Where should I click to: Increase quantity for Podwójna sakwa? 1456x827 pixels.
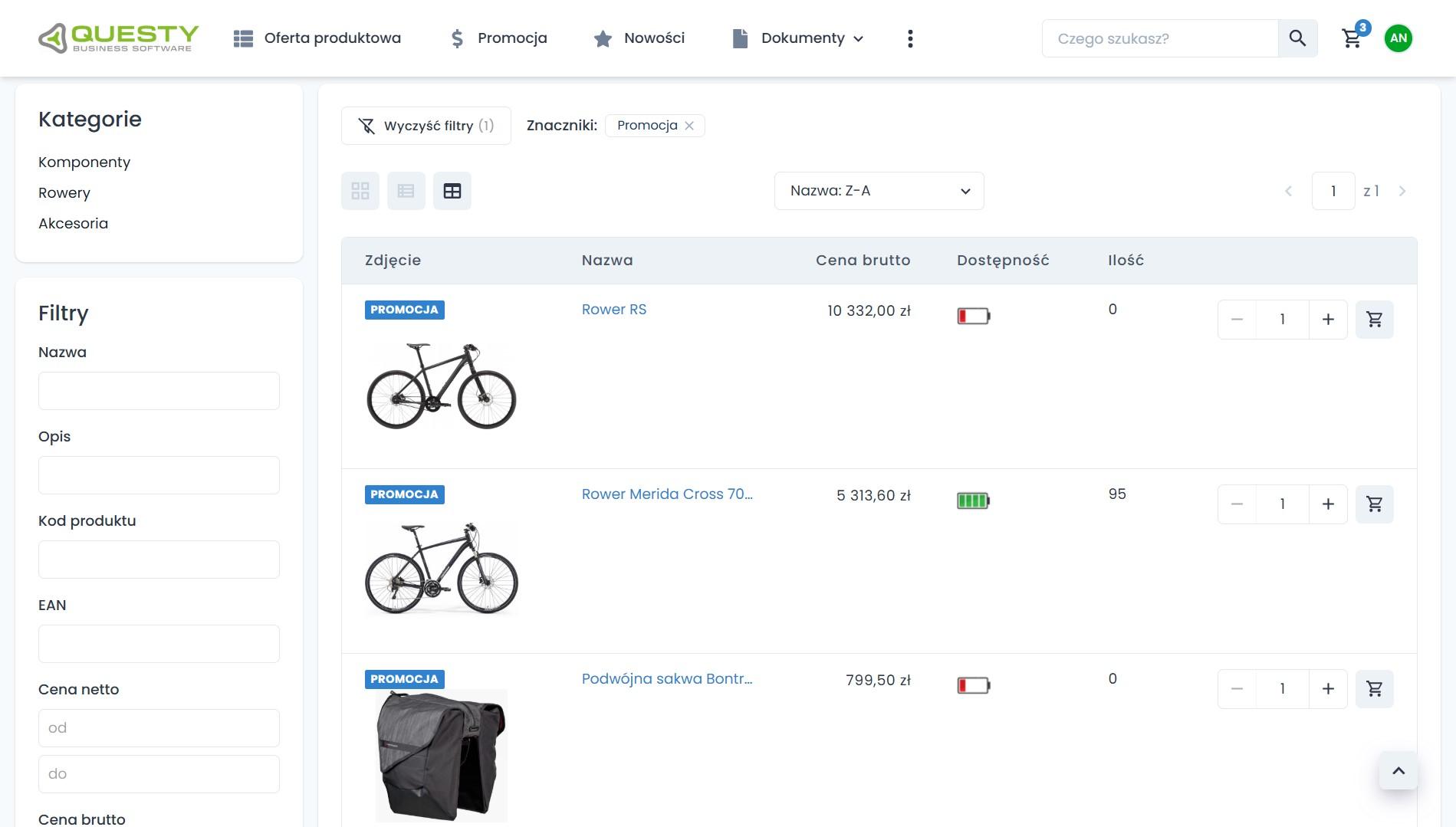pos(1329,689)
